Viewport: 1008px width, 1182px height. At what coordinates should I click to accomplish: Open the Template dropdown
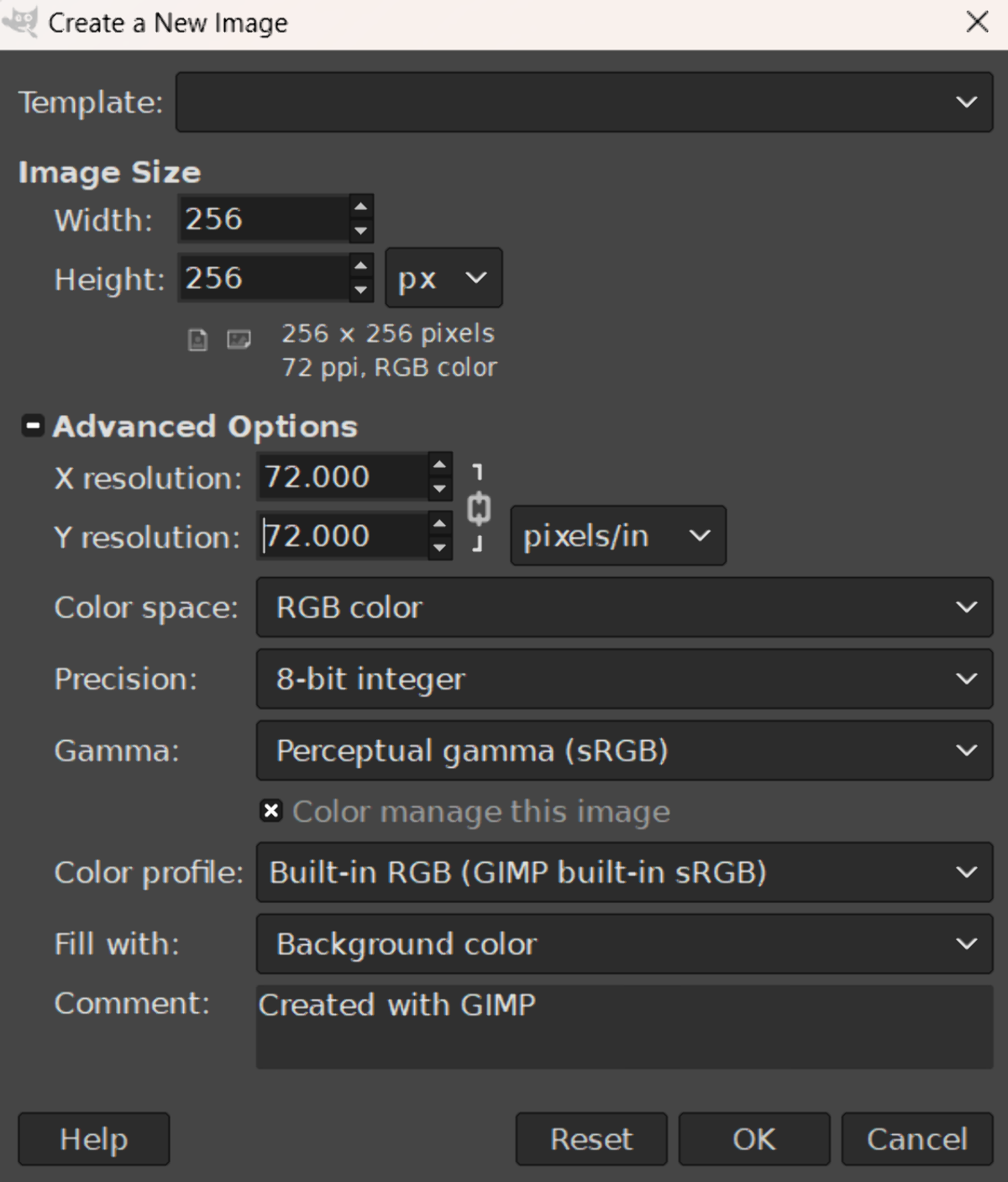coord(584,102)
